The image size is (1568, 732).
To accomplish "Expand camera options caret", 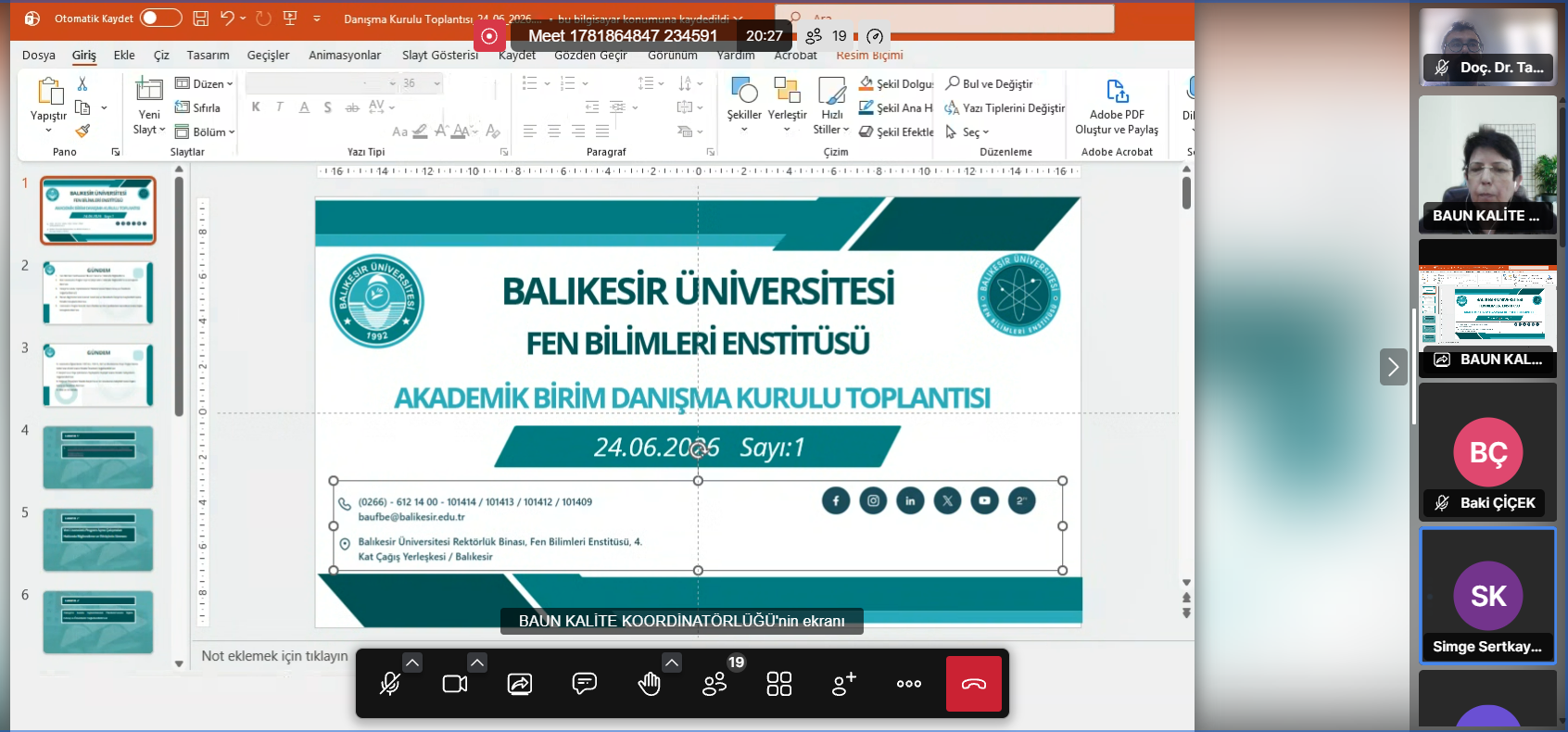I will (476, 663).
